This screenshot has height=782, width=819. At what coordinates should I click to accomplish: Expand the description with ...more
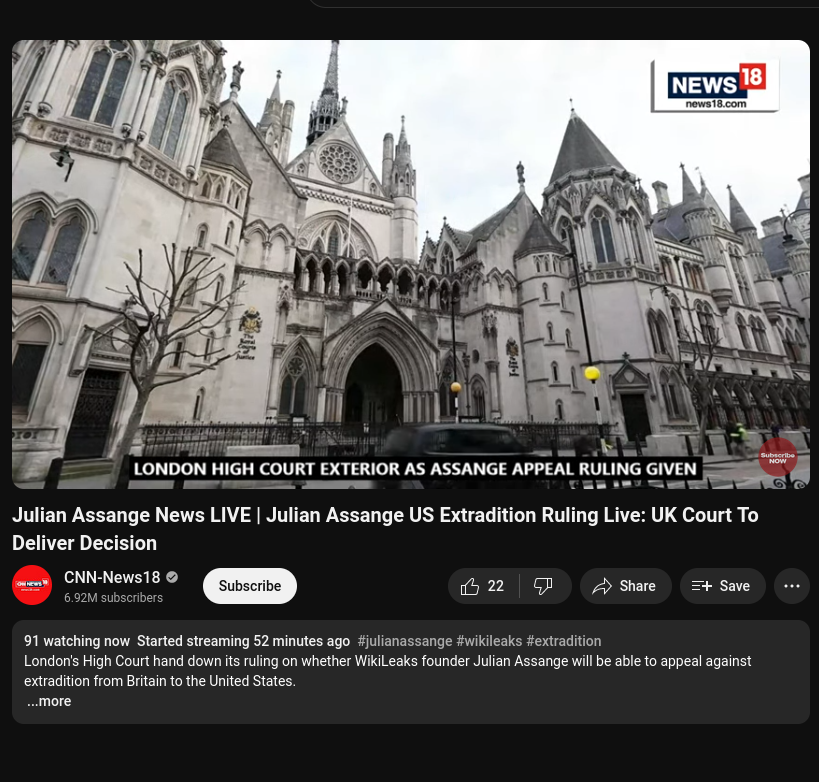[49, 701]
